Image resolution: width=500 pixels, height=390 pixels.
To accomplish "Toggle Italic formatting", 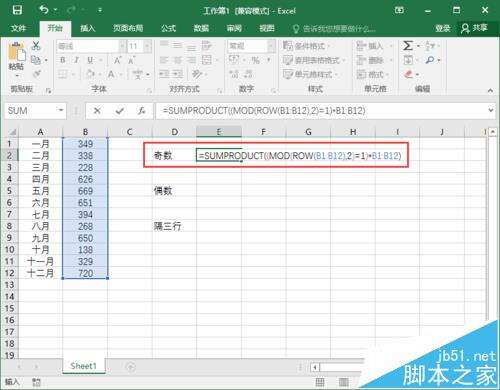I will (x=76, y=60).
